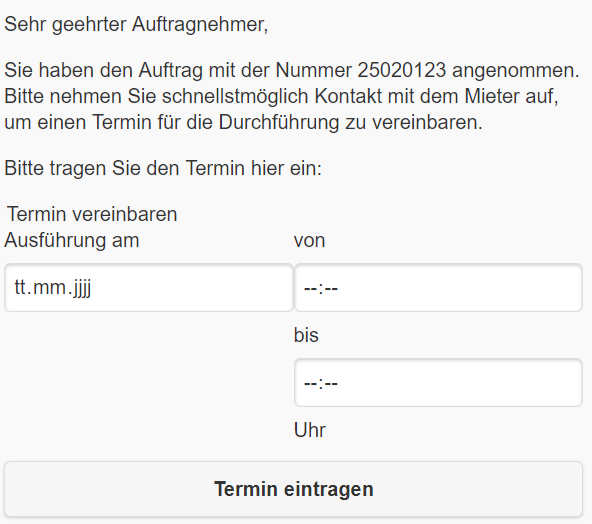The height and width of the screenshot is (524, 592).
Task: Select minutes portion of the bis time
Action: [331, 384]
